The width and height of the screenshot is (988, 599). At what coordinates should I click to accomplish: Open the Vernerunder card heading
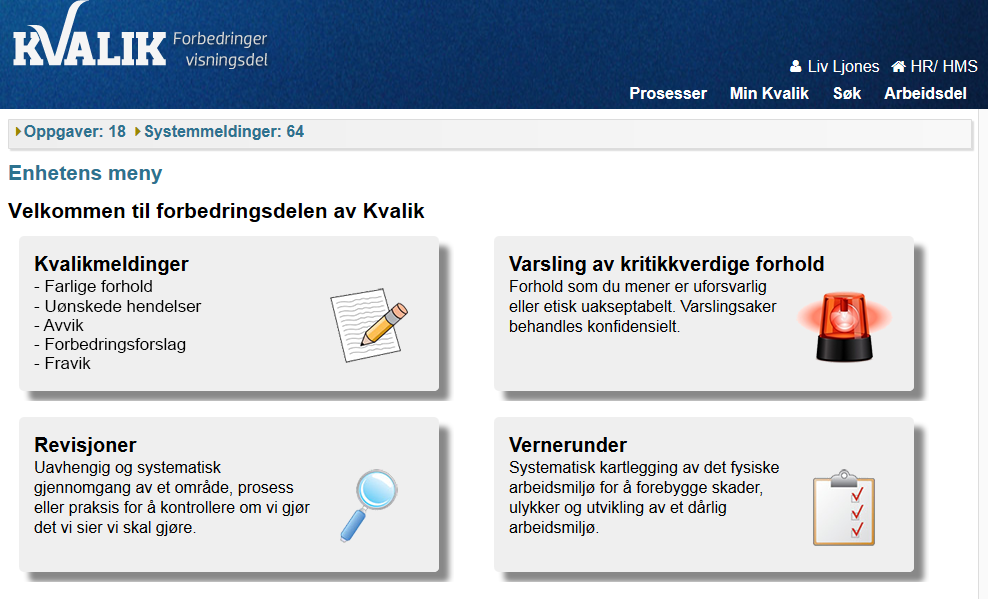(x=568, y=445)
